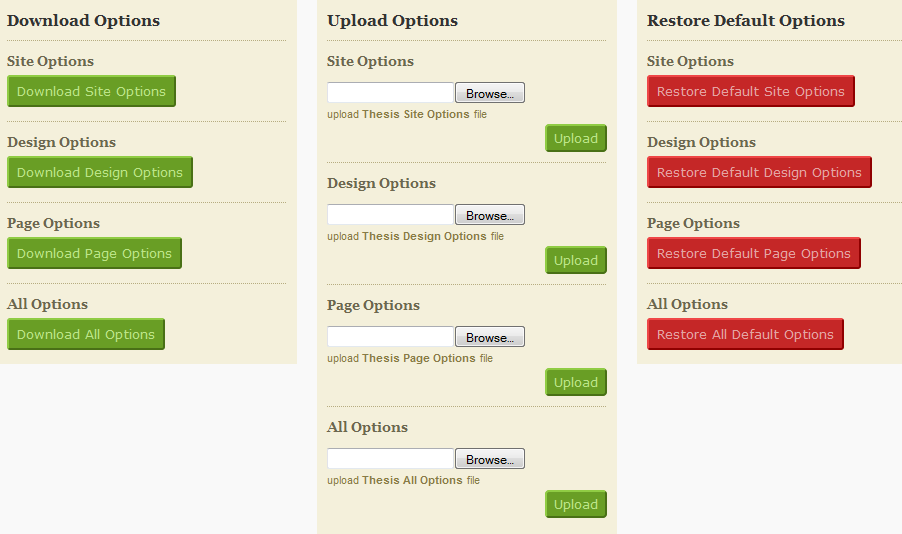Focus the Design Options file path field
The width and height of the screenshot is (902, 534).
coord(391,215)
